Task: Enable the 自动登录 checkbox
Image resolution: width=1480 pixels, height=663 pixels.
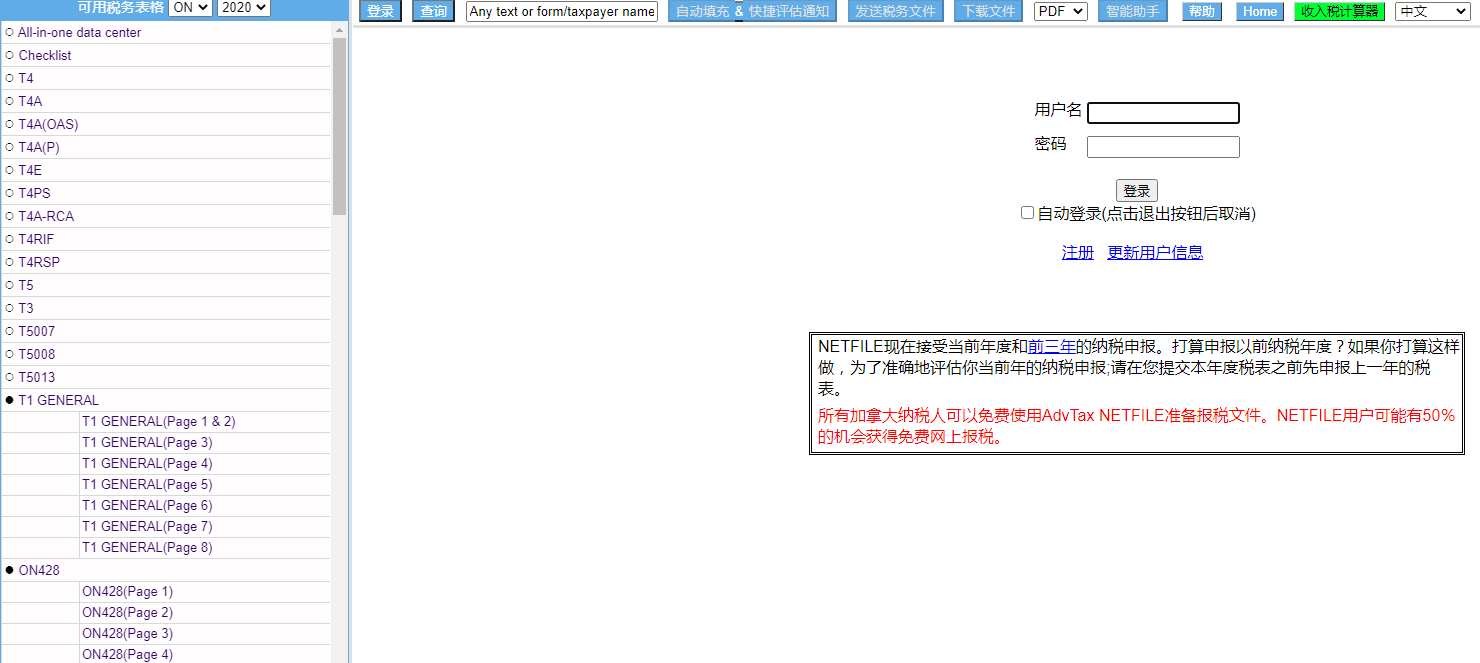Action: coord(1027,213)
